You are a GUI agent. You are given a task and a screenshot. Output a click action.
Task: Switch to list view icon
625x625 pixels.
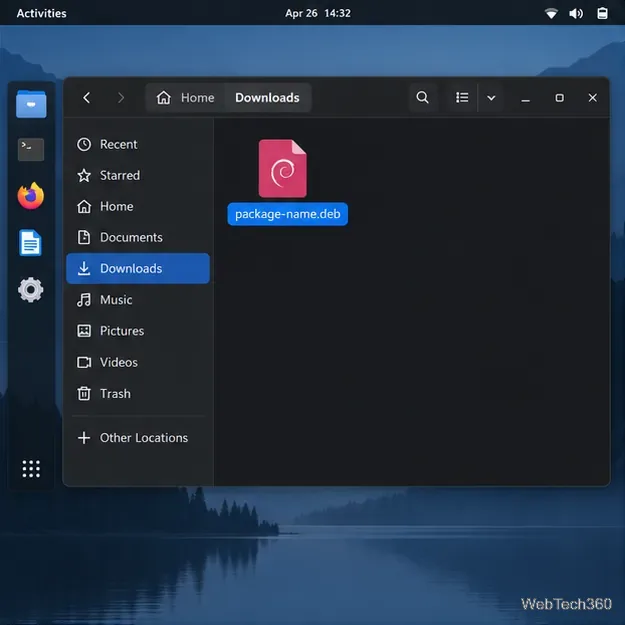[462, 98]
